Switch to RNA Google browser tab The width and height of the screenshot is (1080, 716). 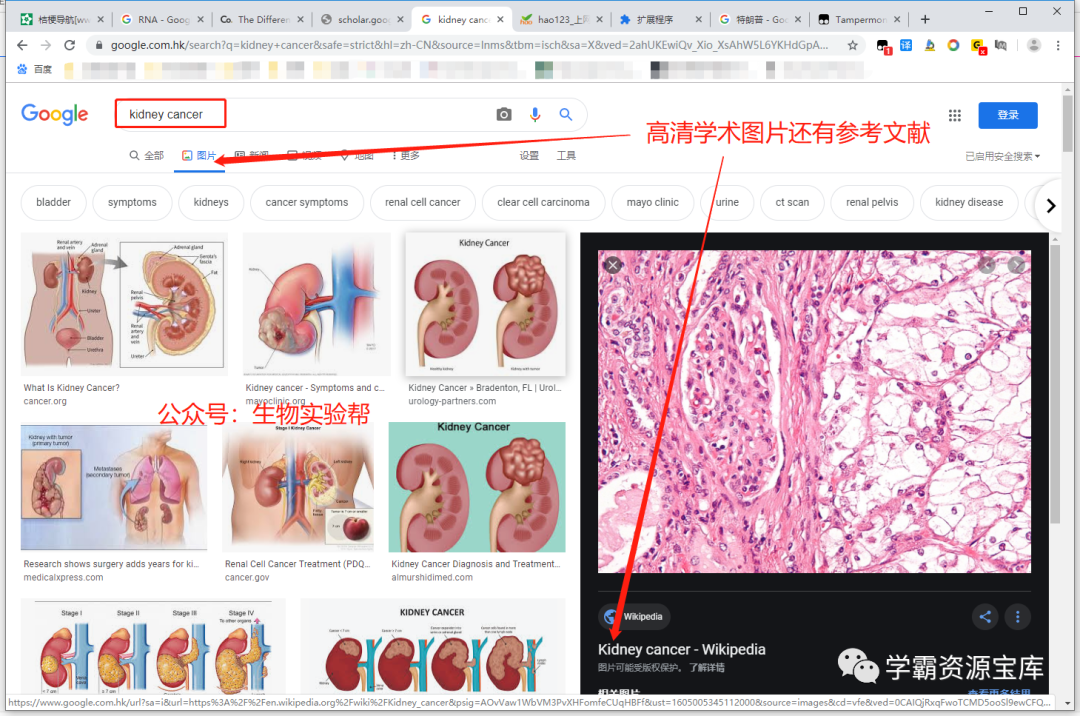(x=163, y=19)
